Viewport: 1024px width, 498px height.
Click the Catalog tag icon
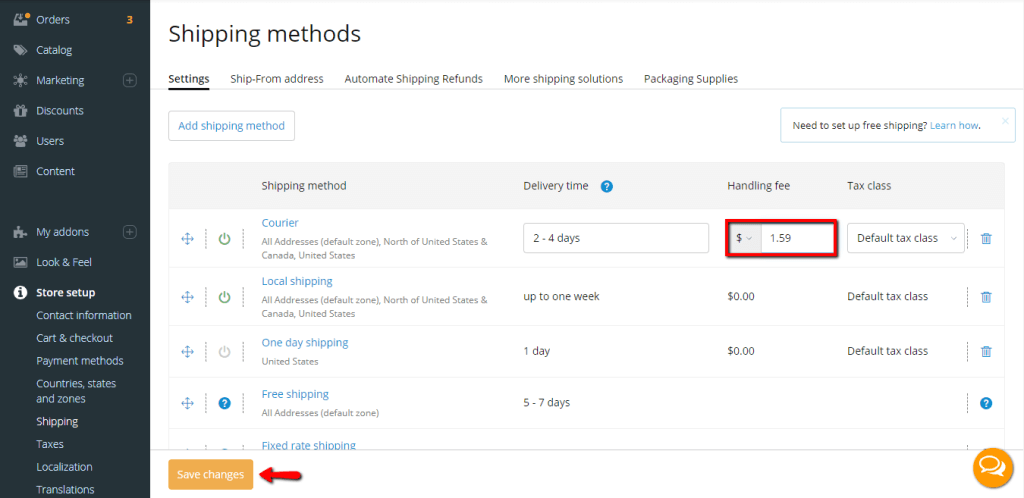[x=21, y=50]
